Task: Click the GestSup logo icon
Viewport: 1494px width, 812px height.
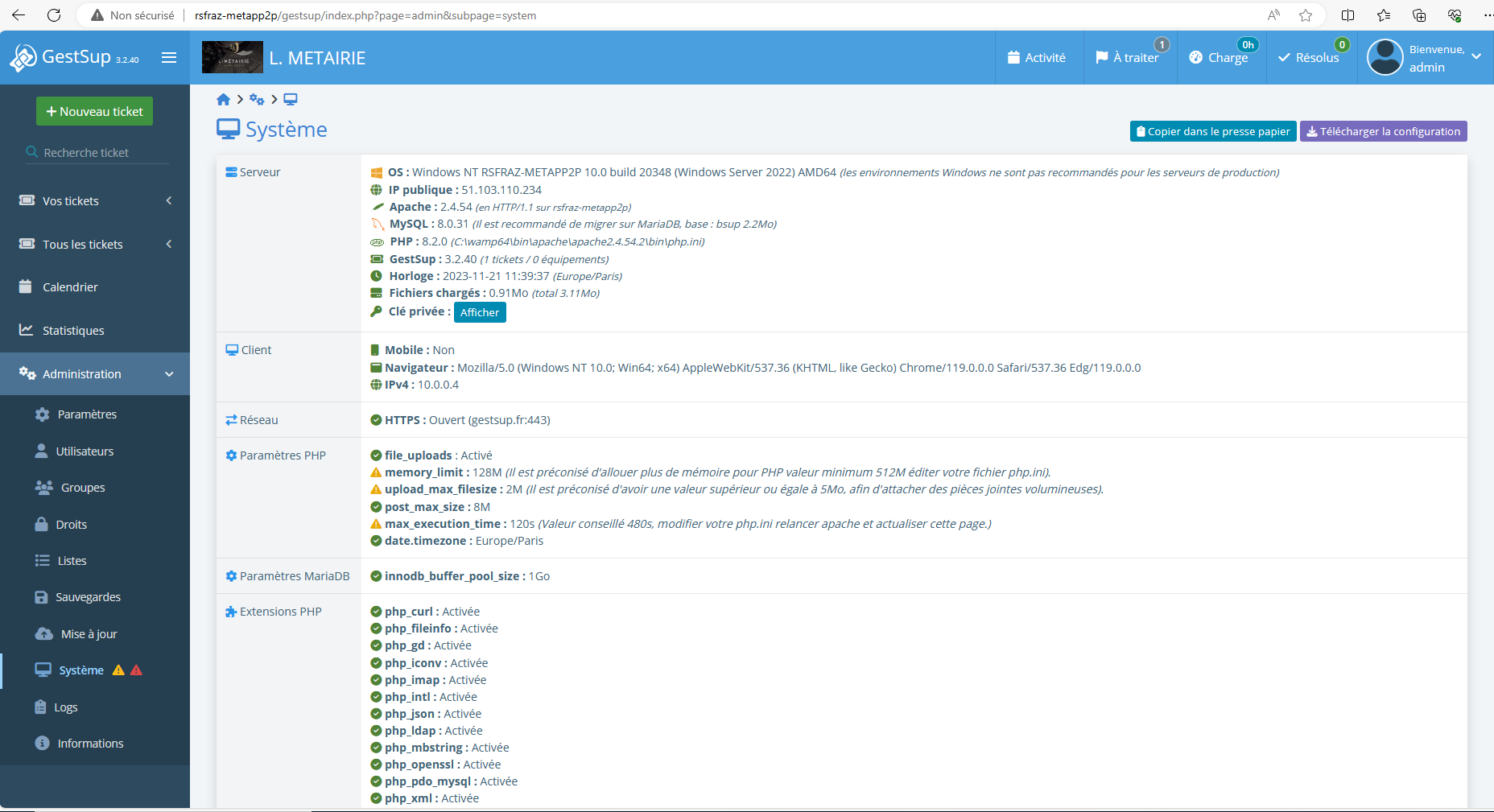Action: (x=23, y=57)
